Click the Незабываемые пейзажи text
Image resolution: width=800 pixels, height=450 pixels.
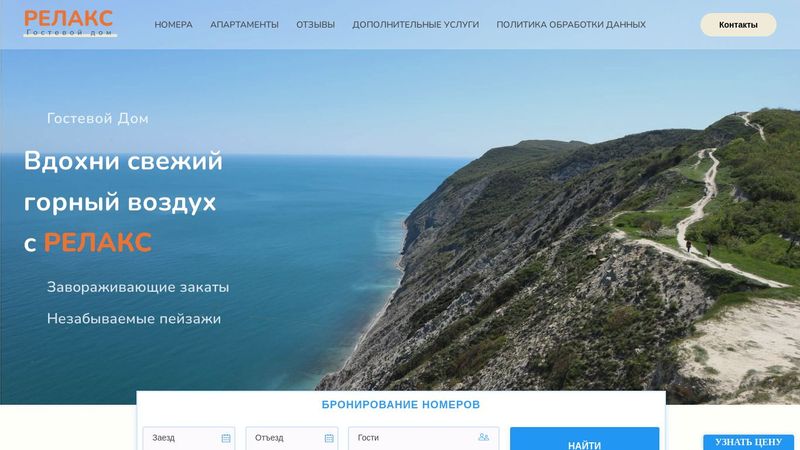pos(134,319)
